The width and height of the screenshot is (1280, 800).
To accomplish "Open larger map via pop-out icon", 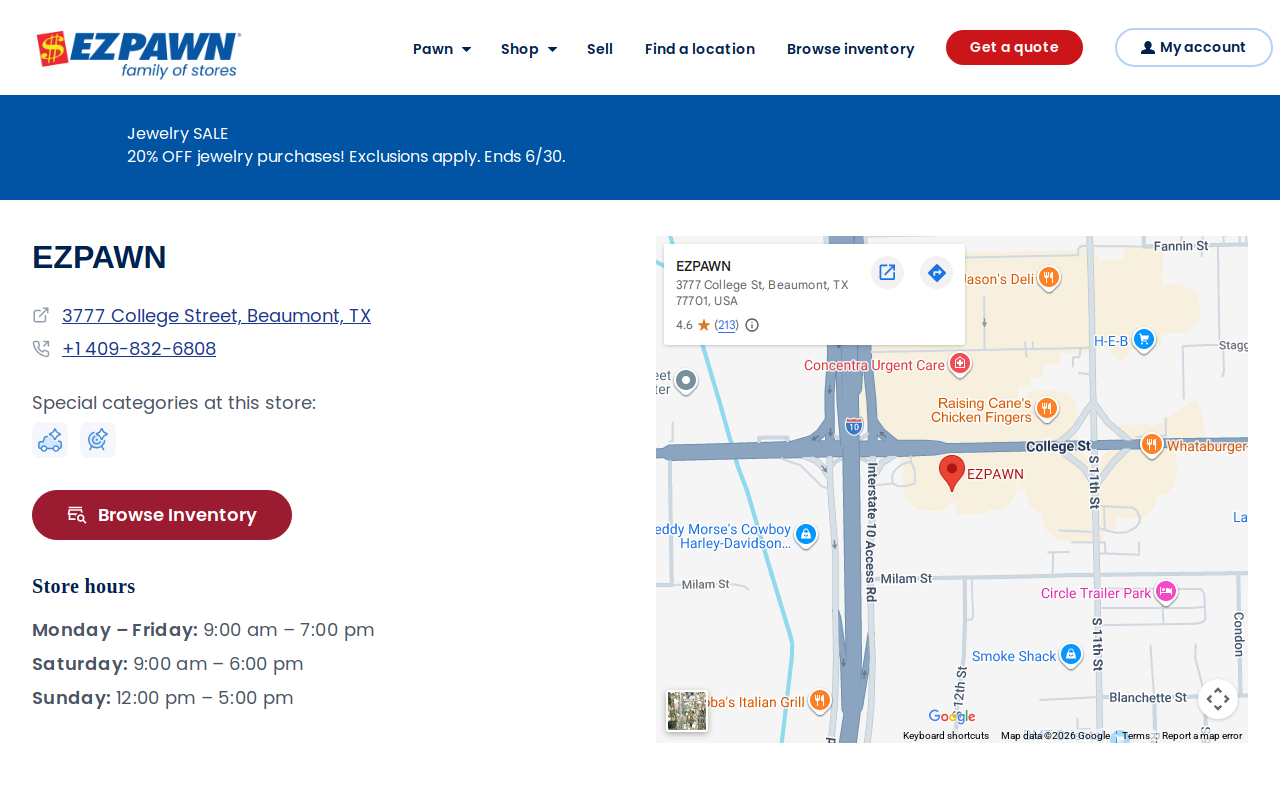I will click(887, 272).
